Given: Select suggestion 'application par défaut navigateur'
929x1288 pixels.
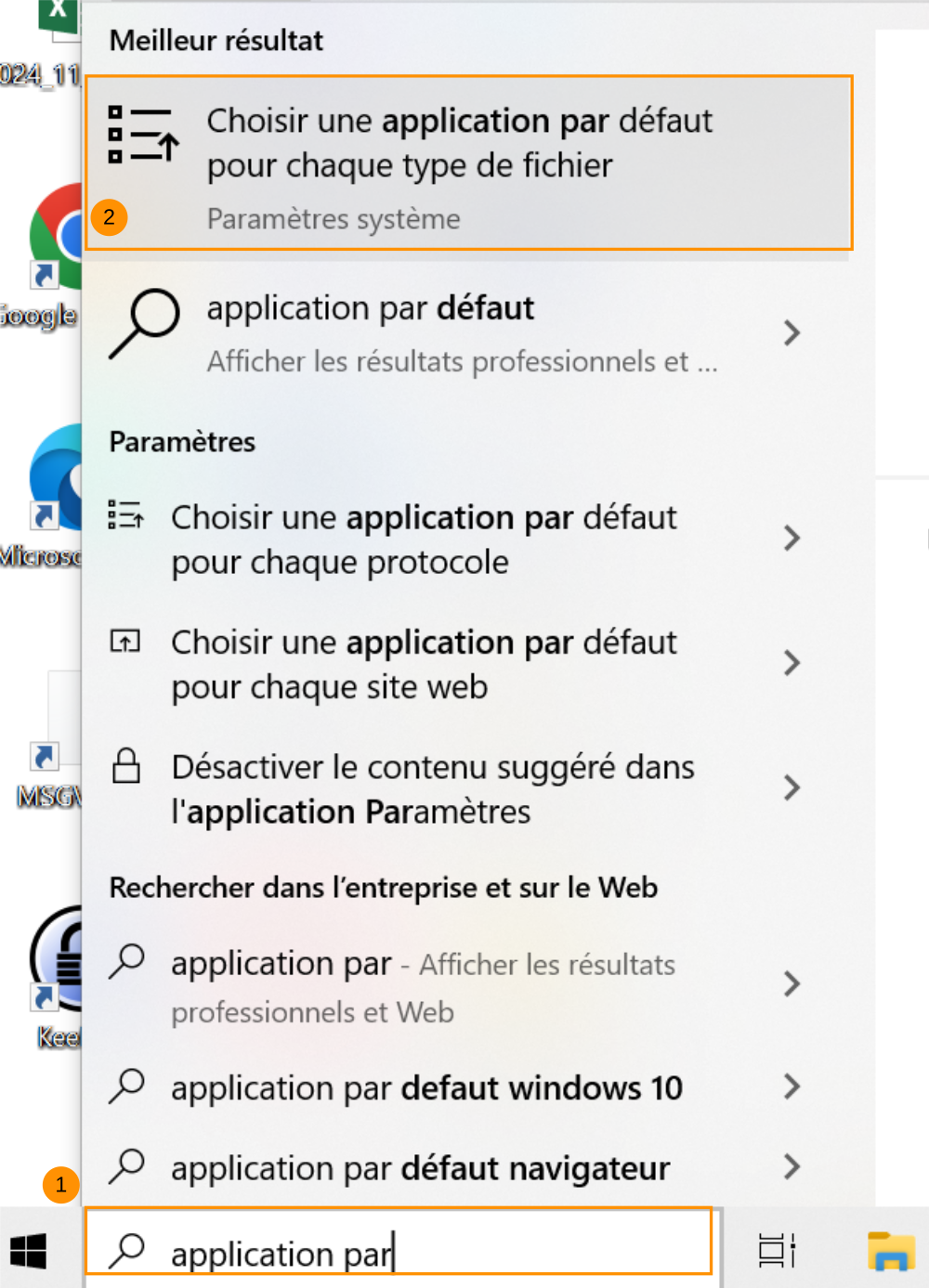Looking at the screenshot, I should [420, 1167].
